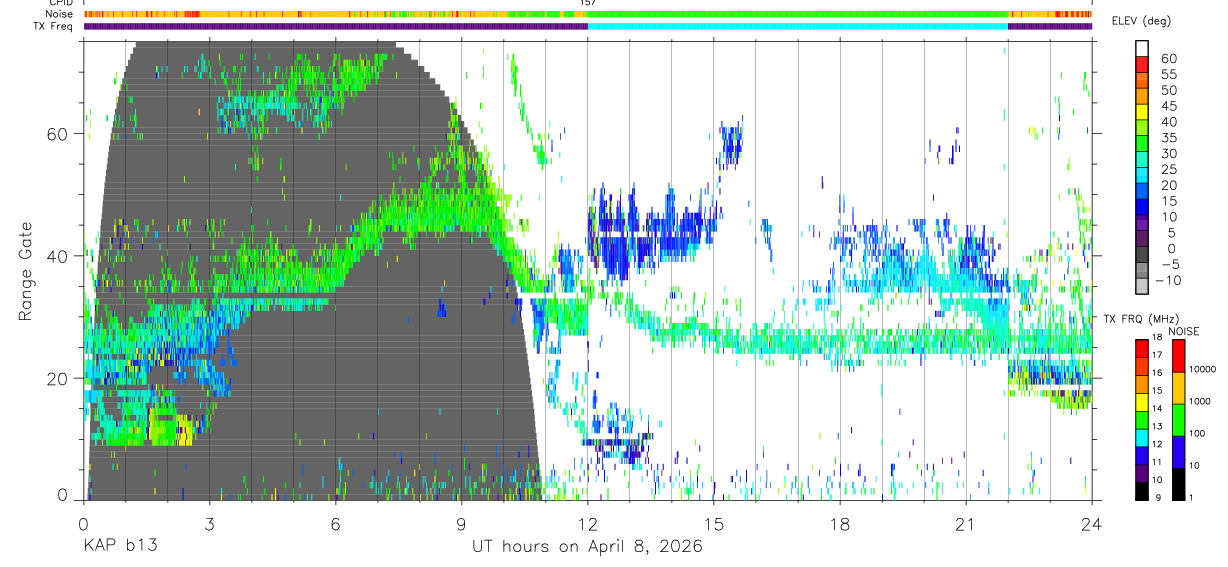Click the blue segment of NOISE bar
This screenshot has width=1228, height=567.
coord(1179,450)
